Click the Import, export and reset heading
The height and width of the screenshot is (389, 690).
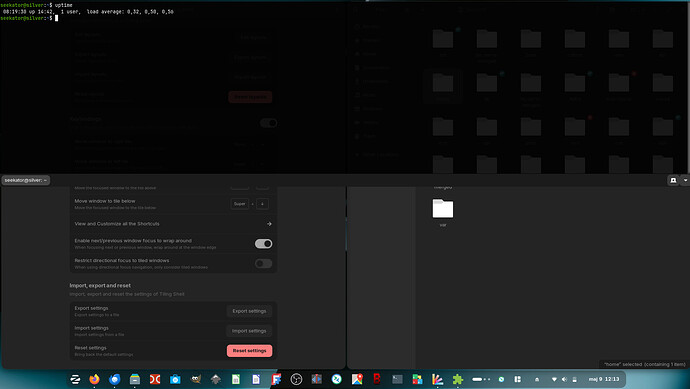[x=100, y=286]
